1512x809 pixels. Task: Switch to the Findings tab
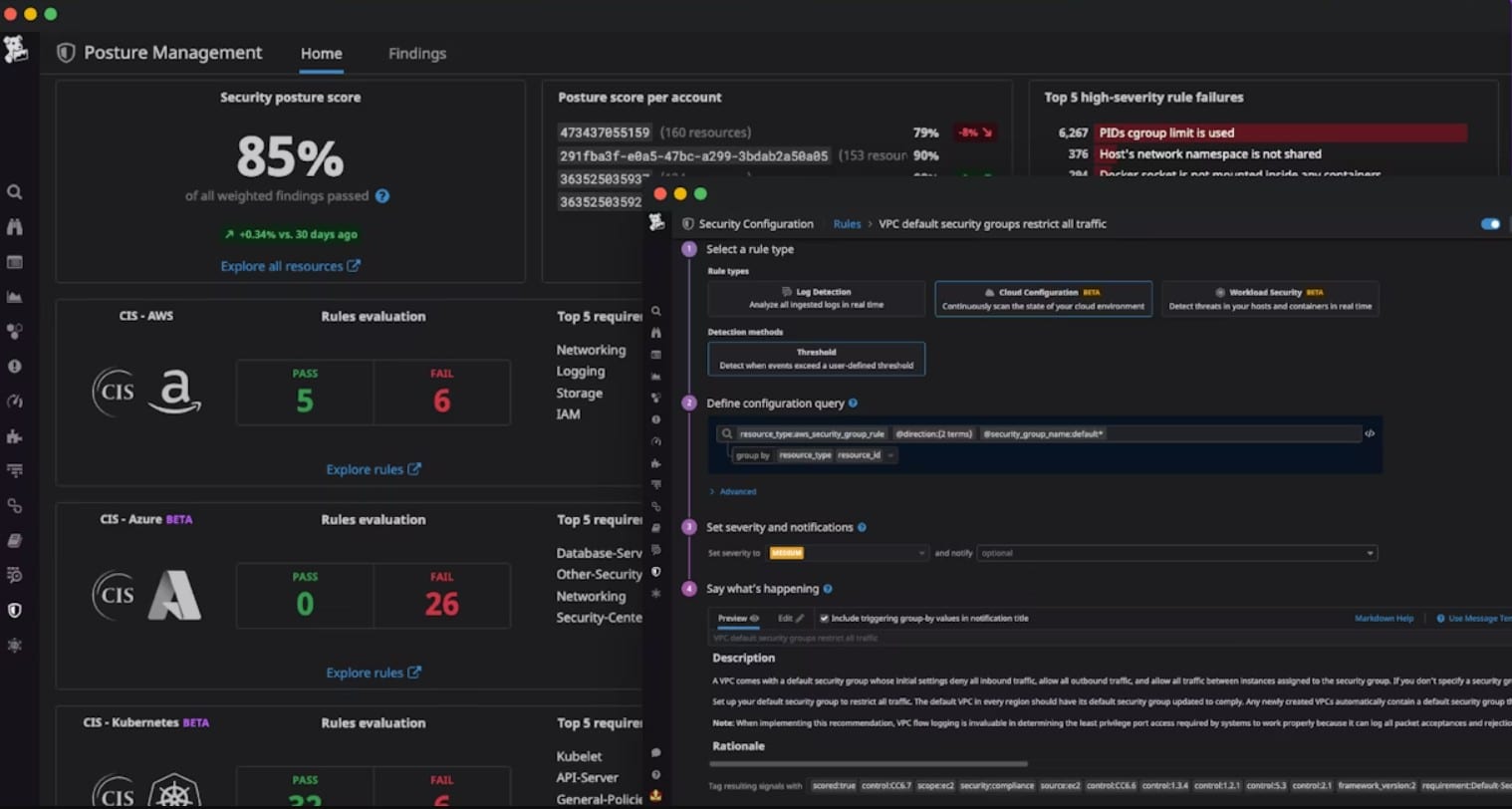pyautogui.click(x=416, y=54)
